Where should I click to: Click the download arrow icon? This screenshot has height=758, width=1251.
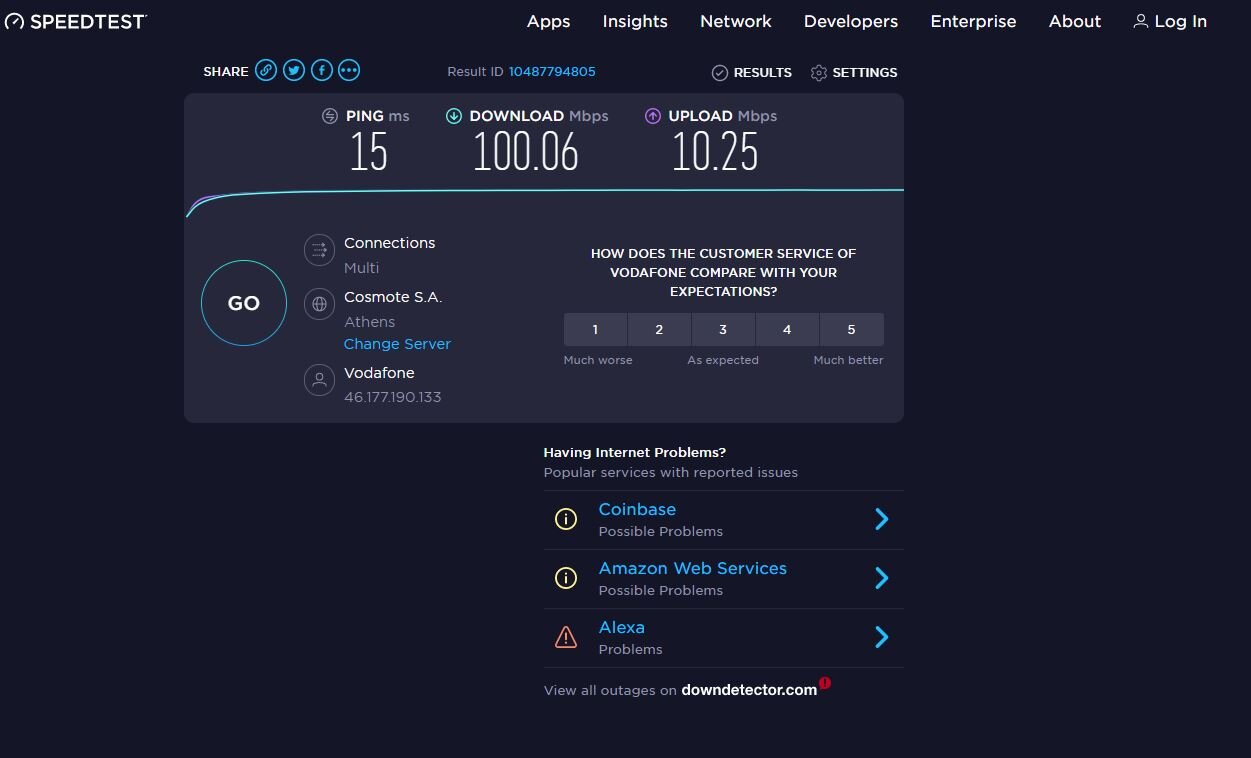pyautogui.click(x=454, y=116)
